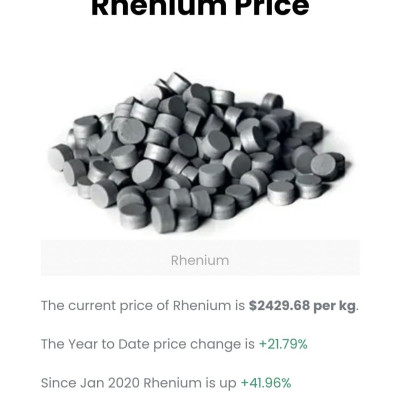Click the word 'Price' in the heading
This screenshot has height=400, width=400.
point(272,7)
